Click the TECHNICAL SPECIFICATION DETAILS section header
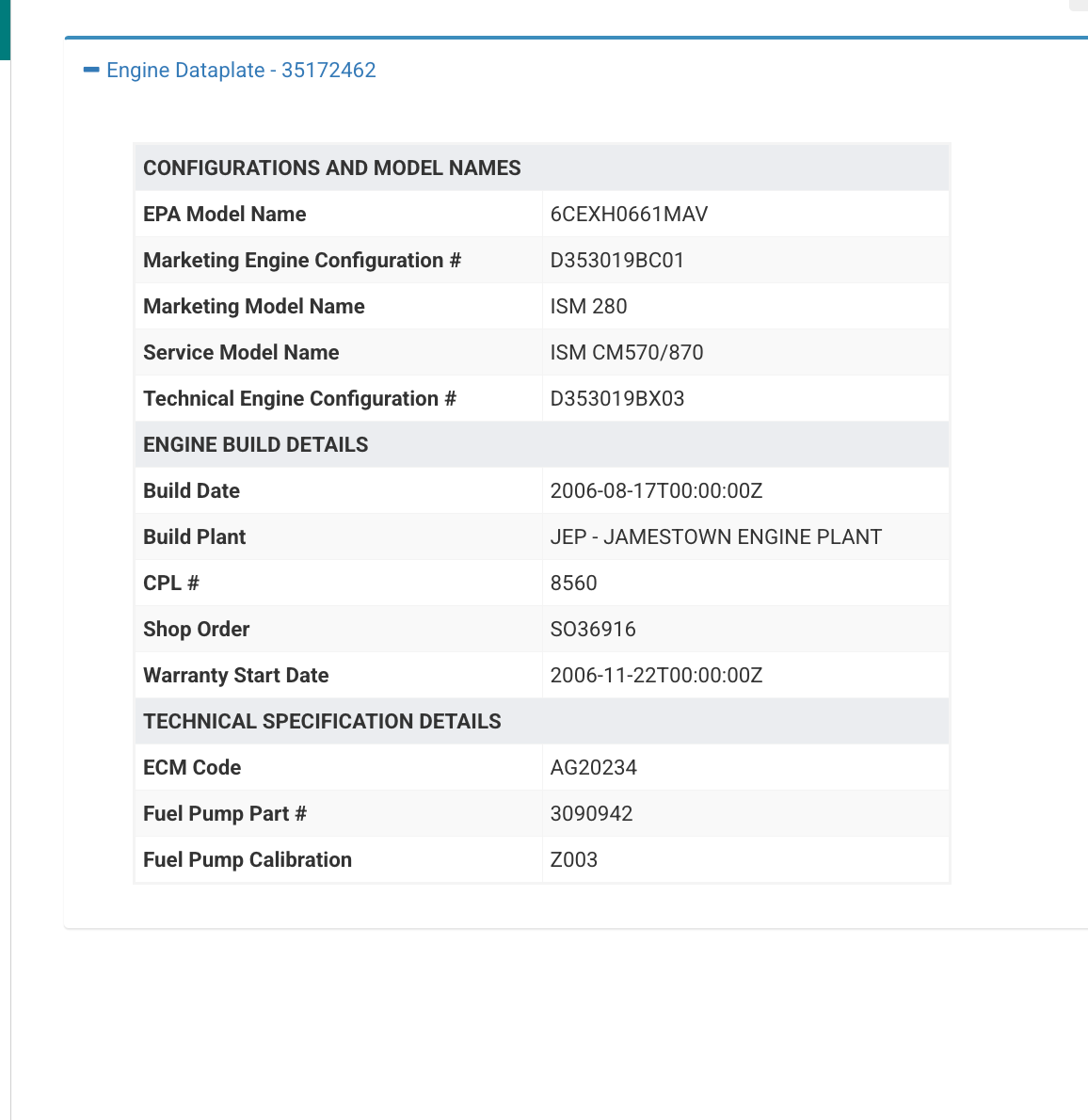Screen dimensions: 1088x1120 322,722
